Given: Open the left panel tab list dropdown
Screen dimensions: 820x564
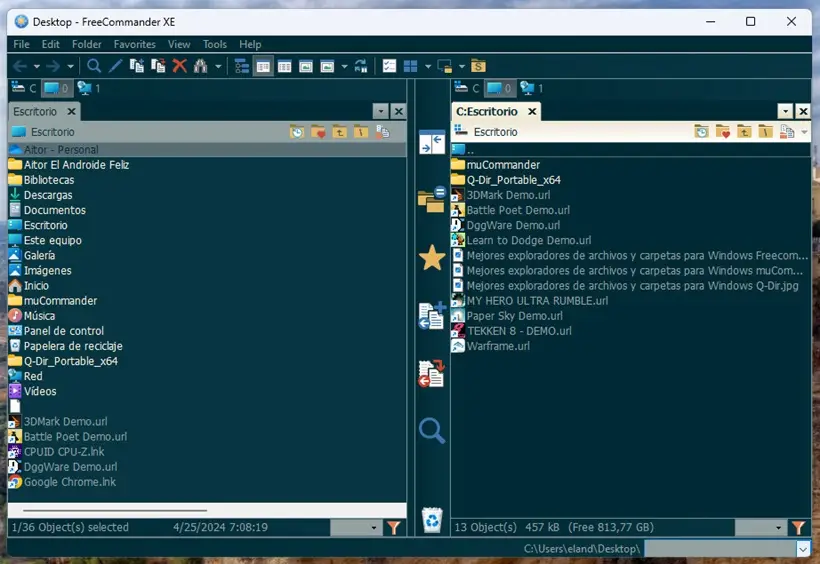Looking at the screenshot, I should [381, 111].
